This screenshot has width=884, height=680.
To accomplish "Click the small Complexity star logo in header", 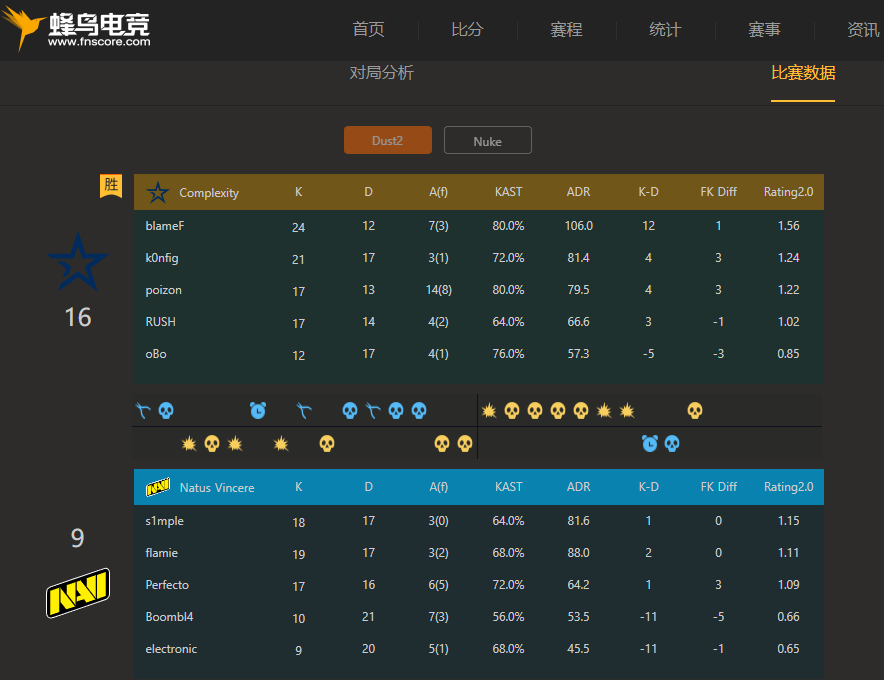I will tap(158, 193).
